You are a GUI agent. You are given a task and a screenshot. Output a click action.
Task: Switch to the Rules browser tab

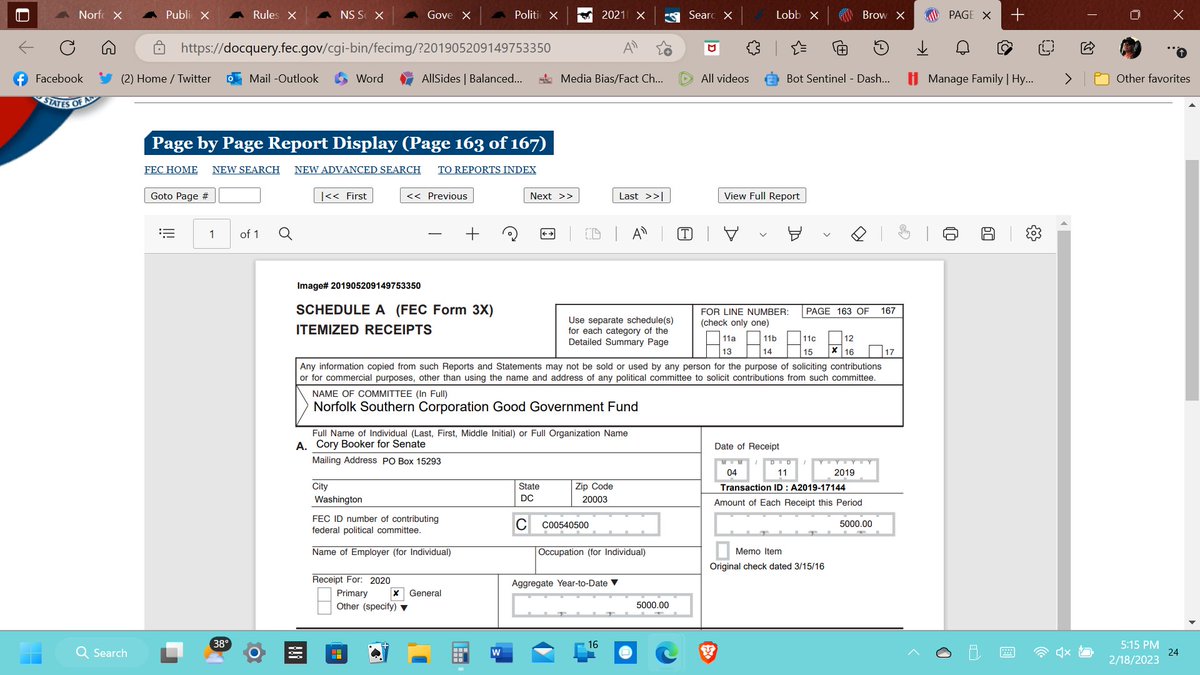pos(263,15)
